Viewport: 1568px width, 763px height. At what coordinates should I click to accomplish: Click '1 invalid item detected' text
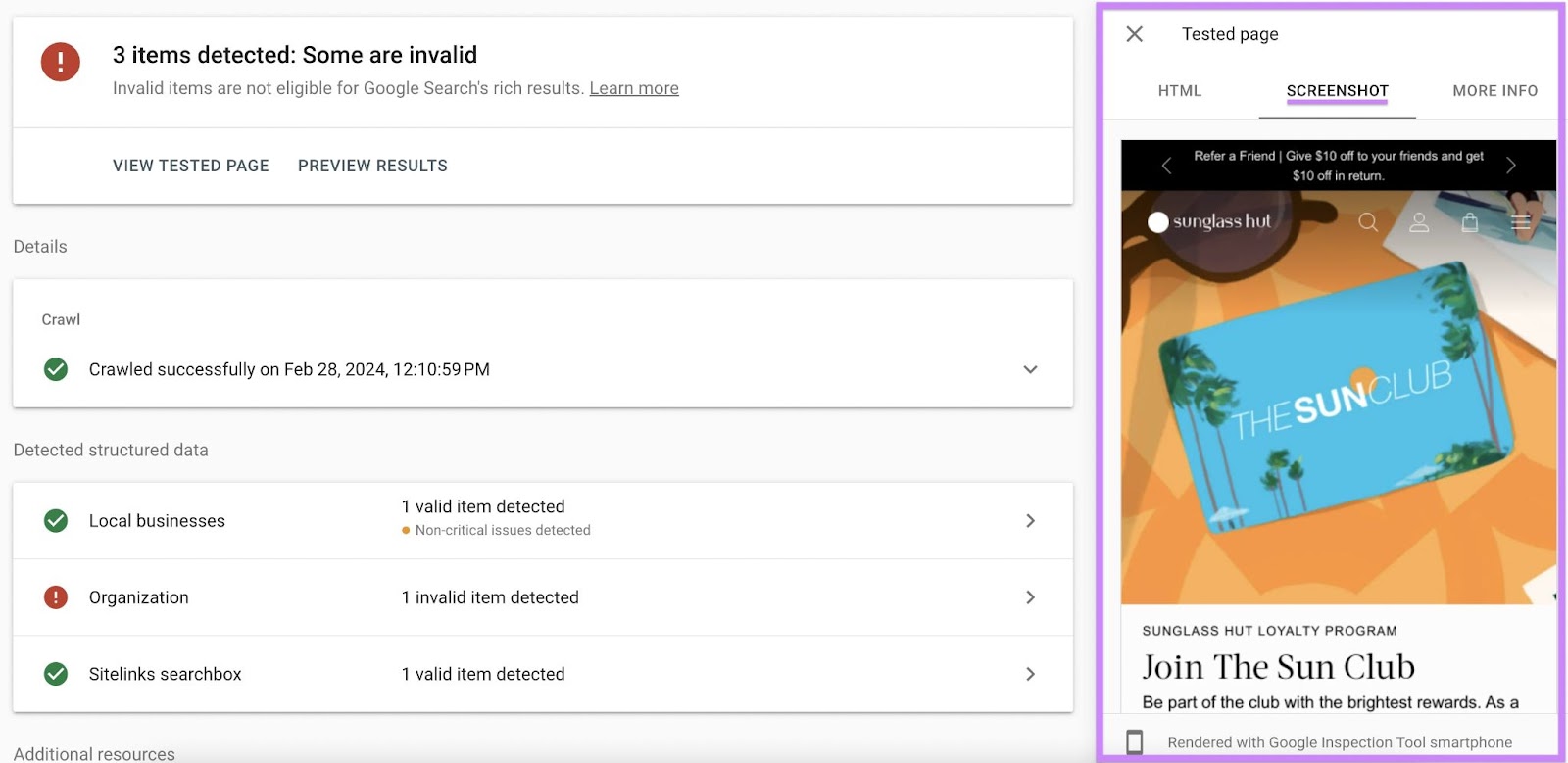[x=490, y=597]
